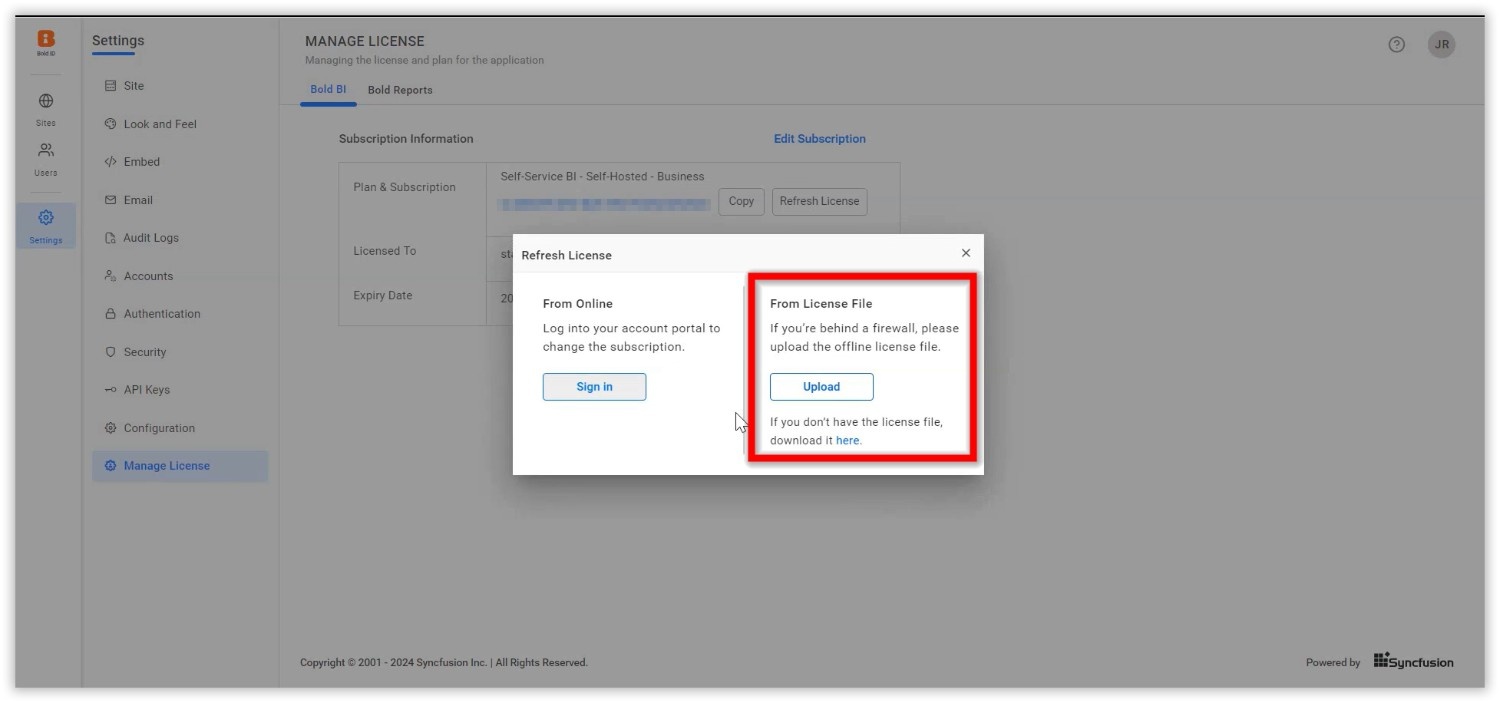Open the Sites globe icon
This screenshot has width=1500, height=703.
pyautogui.click(x=46, y=101)
